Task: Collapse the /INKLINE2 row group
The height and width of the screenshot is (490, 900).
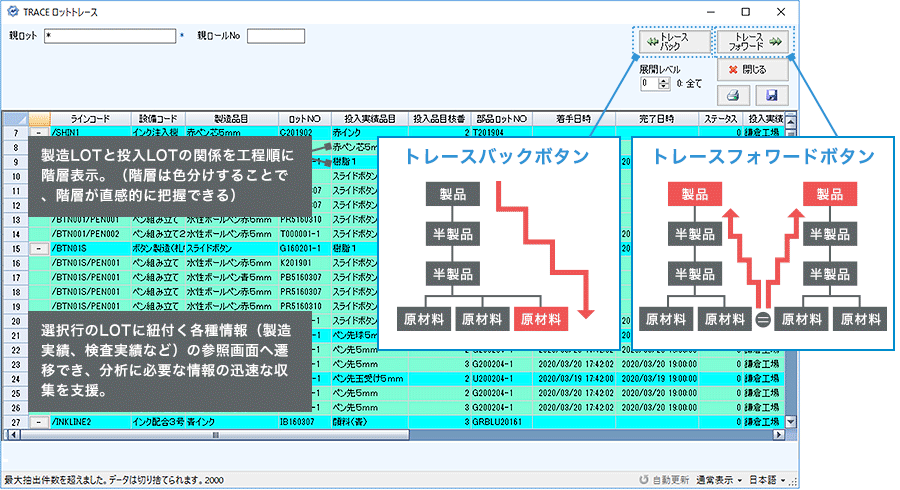Action: (39, 422)
